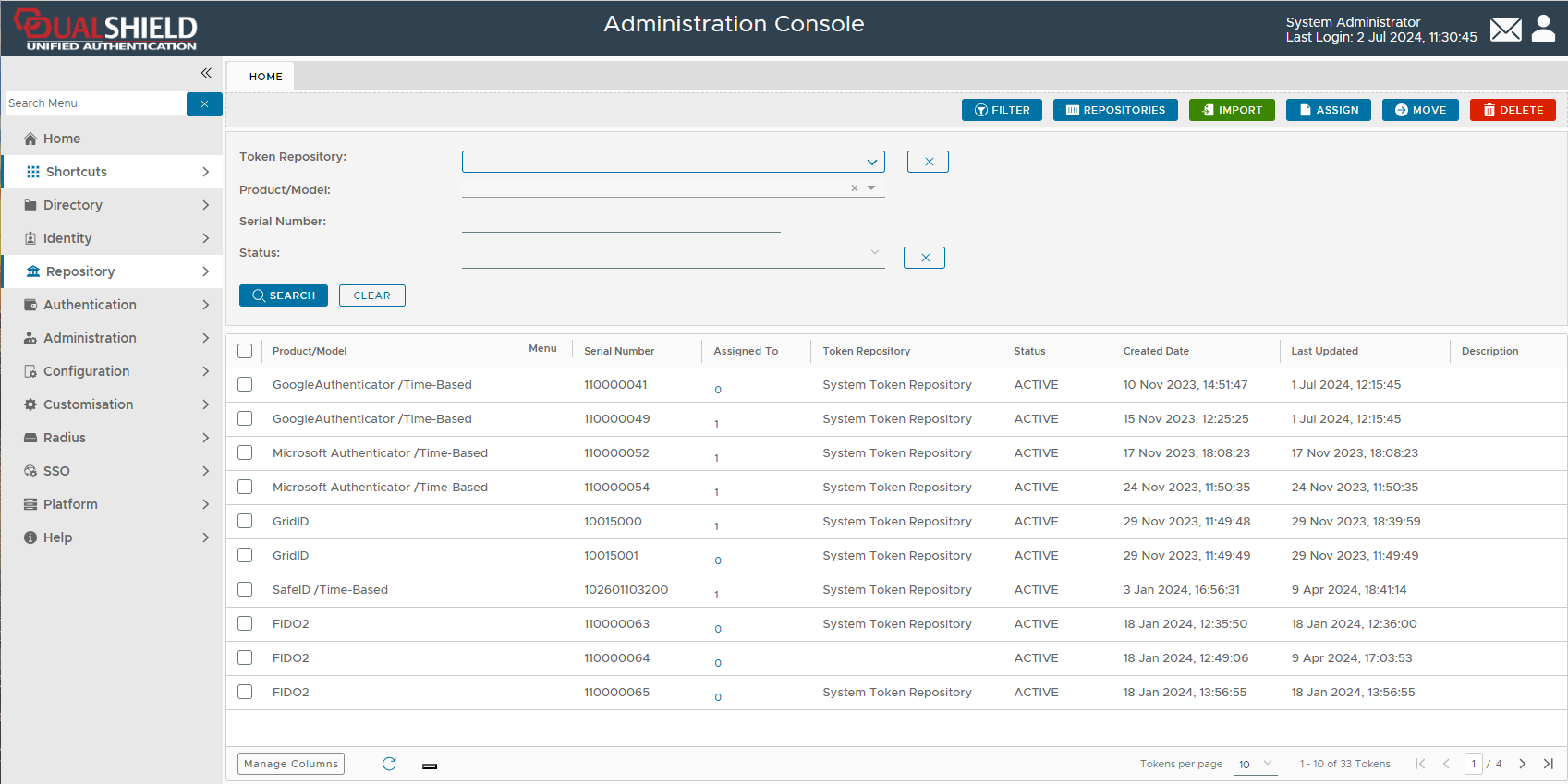Open the Token Repository dropdown
Screen dimensions: 1568x784
coord(673,162)
